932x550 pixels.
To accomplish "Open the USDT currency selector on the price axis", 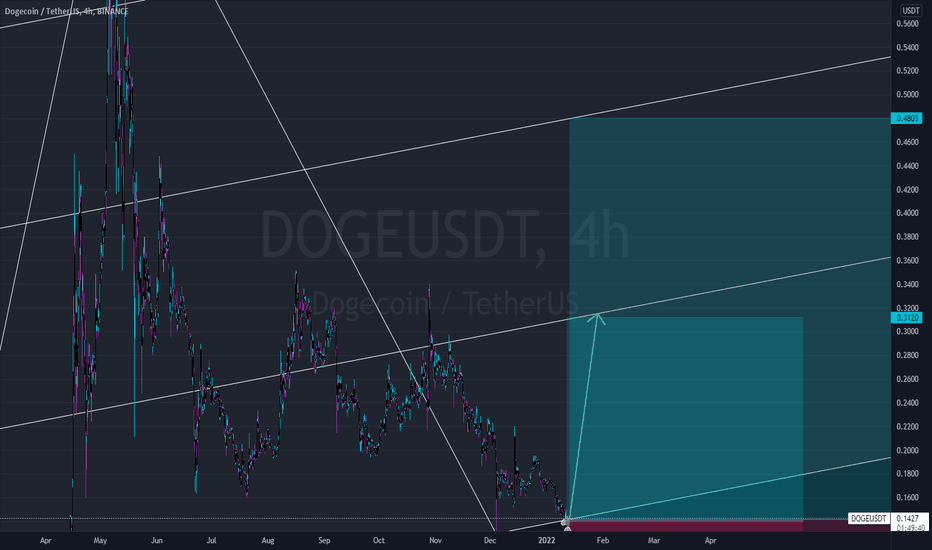I will click(x=911, y=11).
